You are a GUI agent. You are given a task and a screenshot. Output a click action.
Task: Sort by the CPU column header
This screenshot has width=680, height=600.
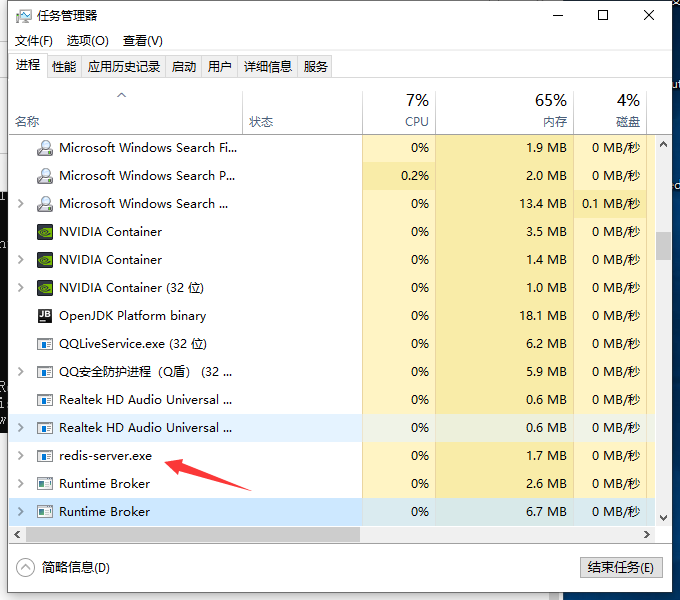[399, 112]
